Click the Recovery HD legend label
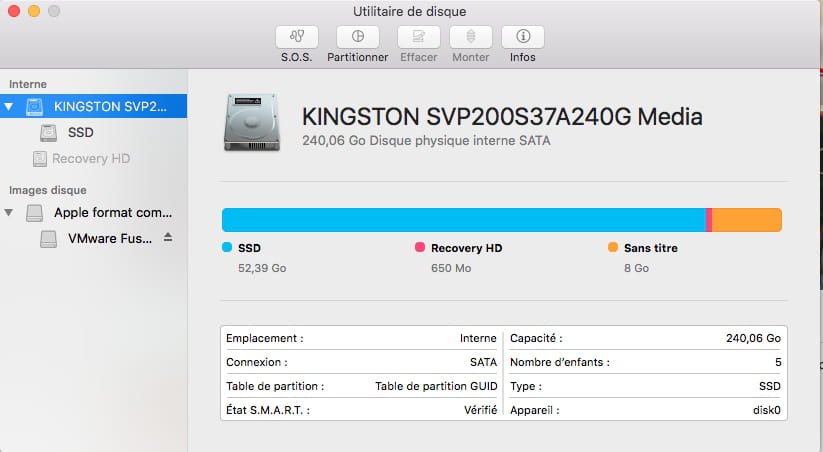This screenshot has height=452, width=823. coord(467,248)
